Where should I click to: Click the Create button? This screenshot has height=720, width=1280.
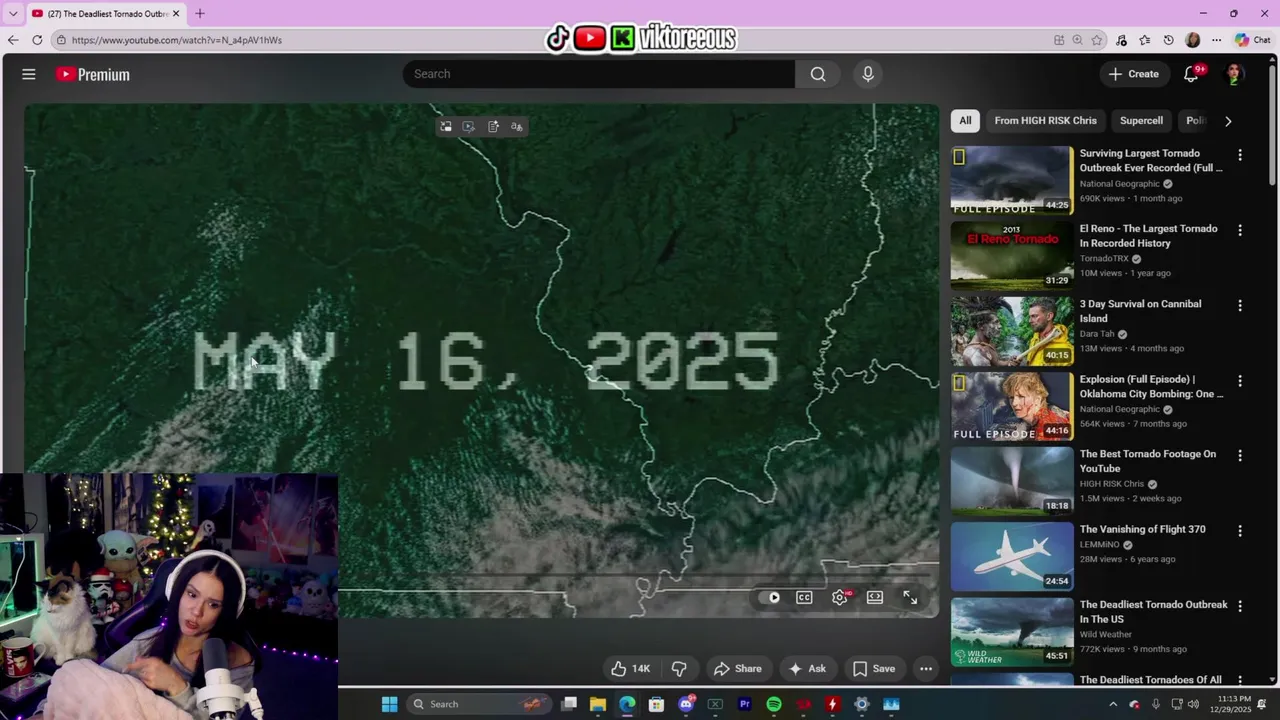pos(1134,74)
